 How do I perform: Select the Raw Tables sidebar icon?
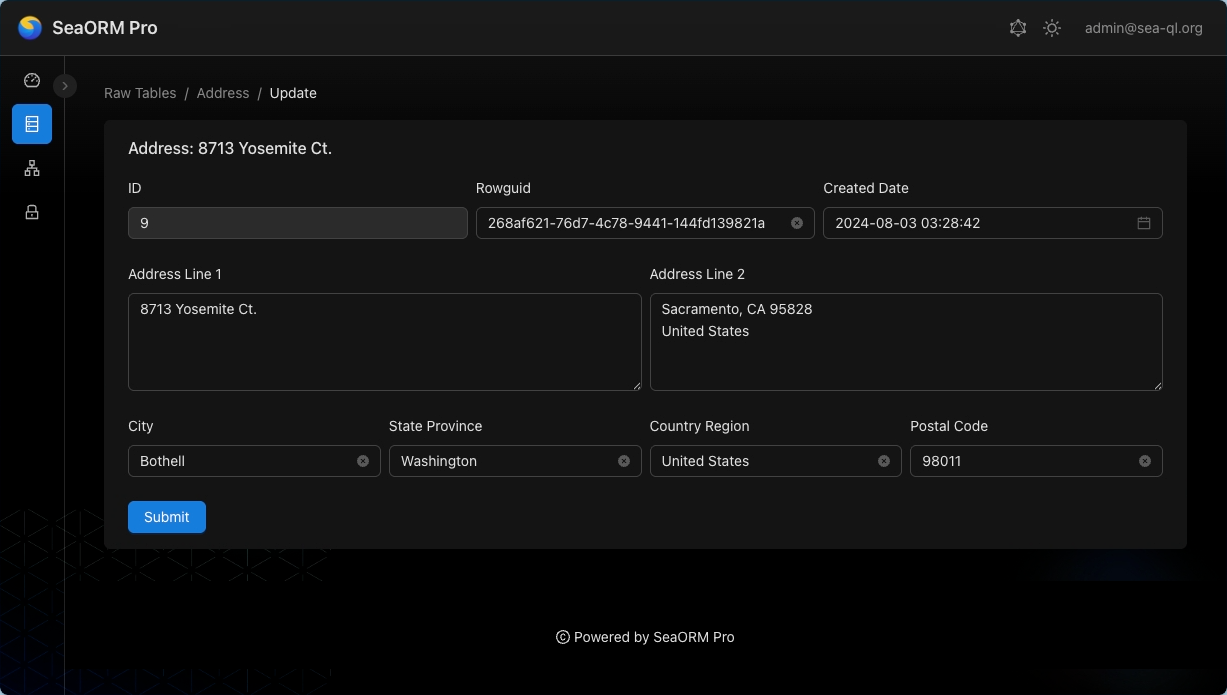(x=32, y=124)
